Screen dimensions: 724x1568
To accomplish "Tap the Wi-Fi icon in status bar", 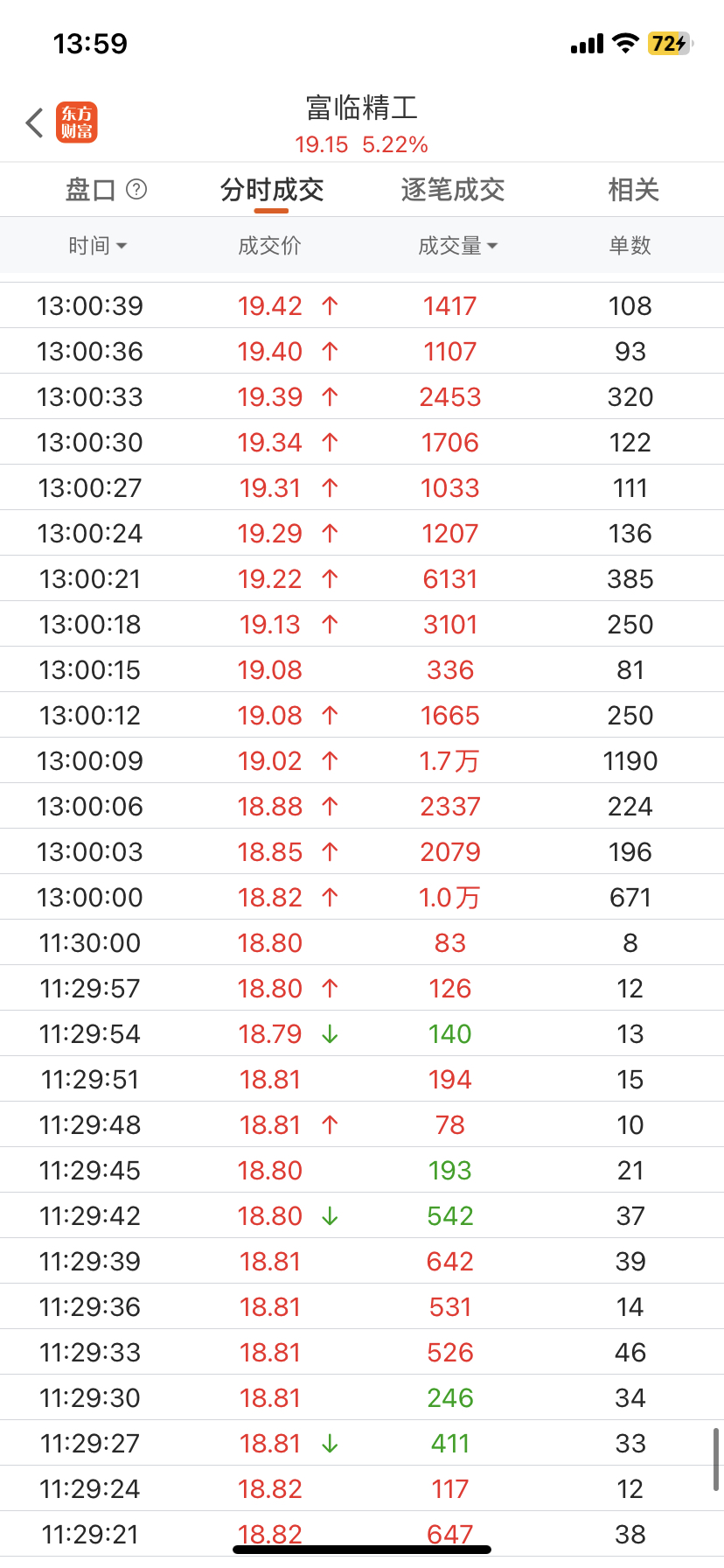I will pos(625,44).
